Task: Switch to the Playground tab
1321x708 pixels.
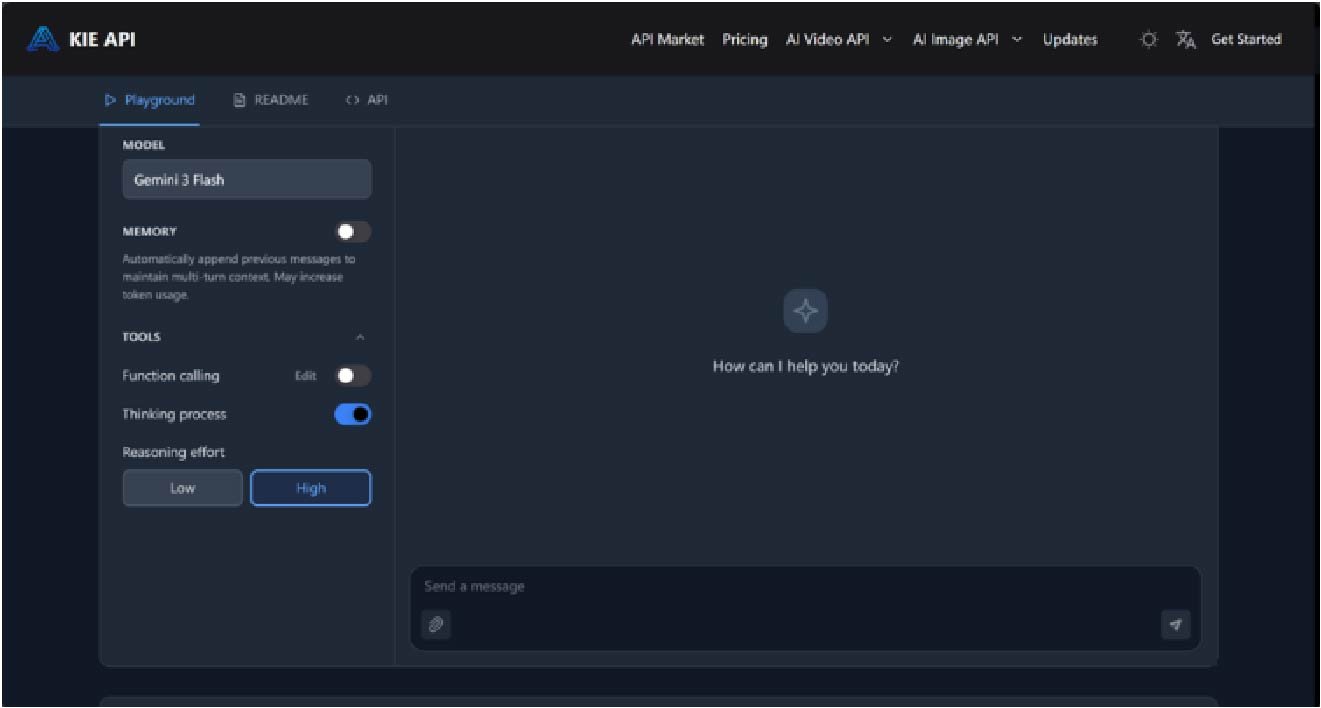Action: point(150,100)
